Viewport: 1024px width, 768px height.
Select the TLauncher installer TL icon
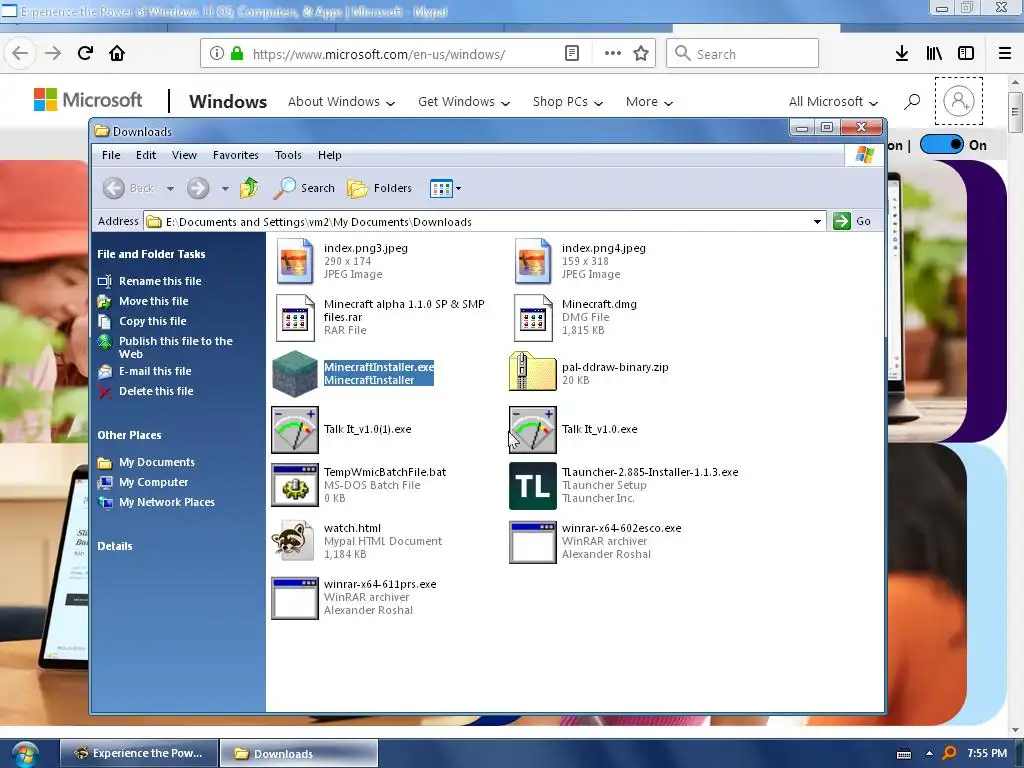(533, 486)
